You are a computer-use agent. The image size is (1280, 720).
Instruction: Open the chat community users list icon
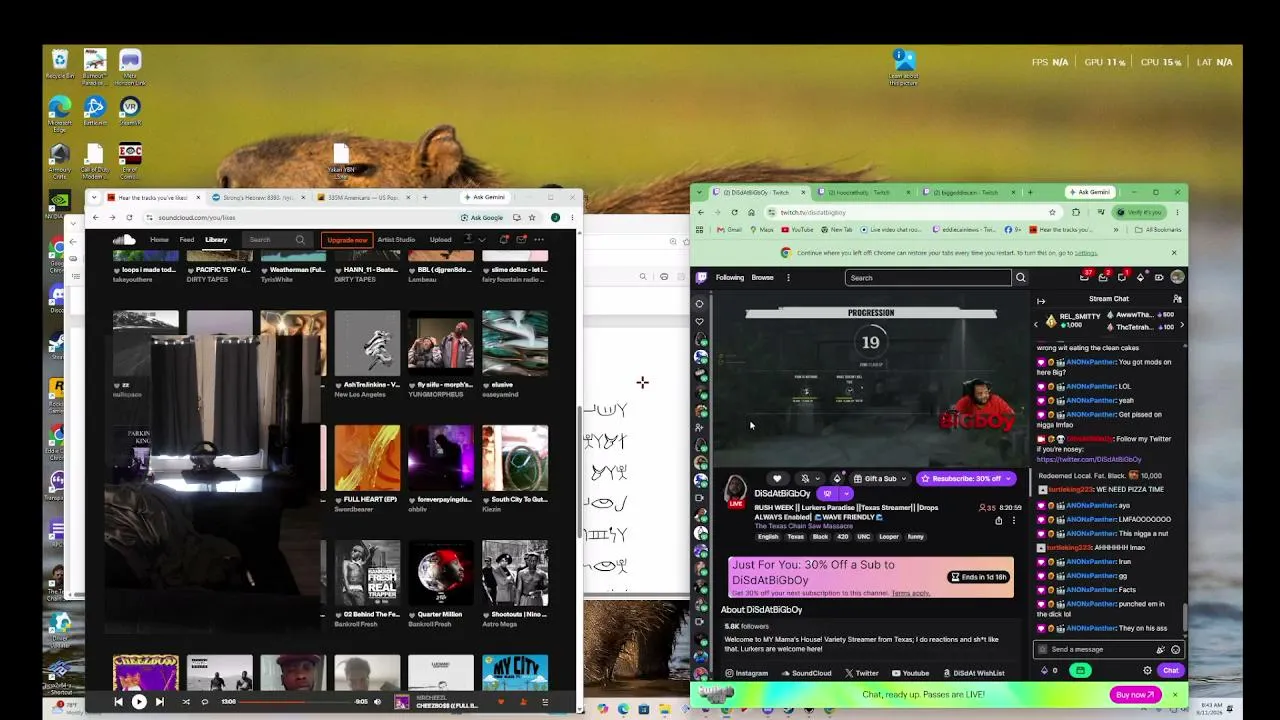(x=1177, y=299)
